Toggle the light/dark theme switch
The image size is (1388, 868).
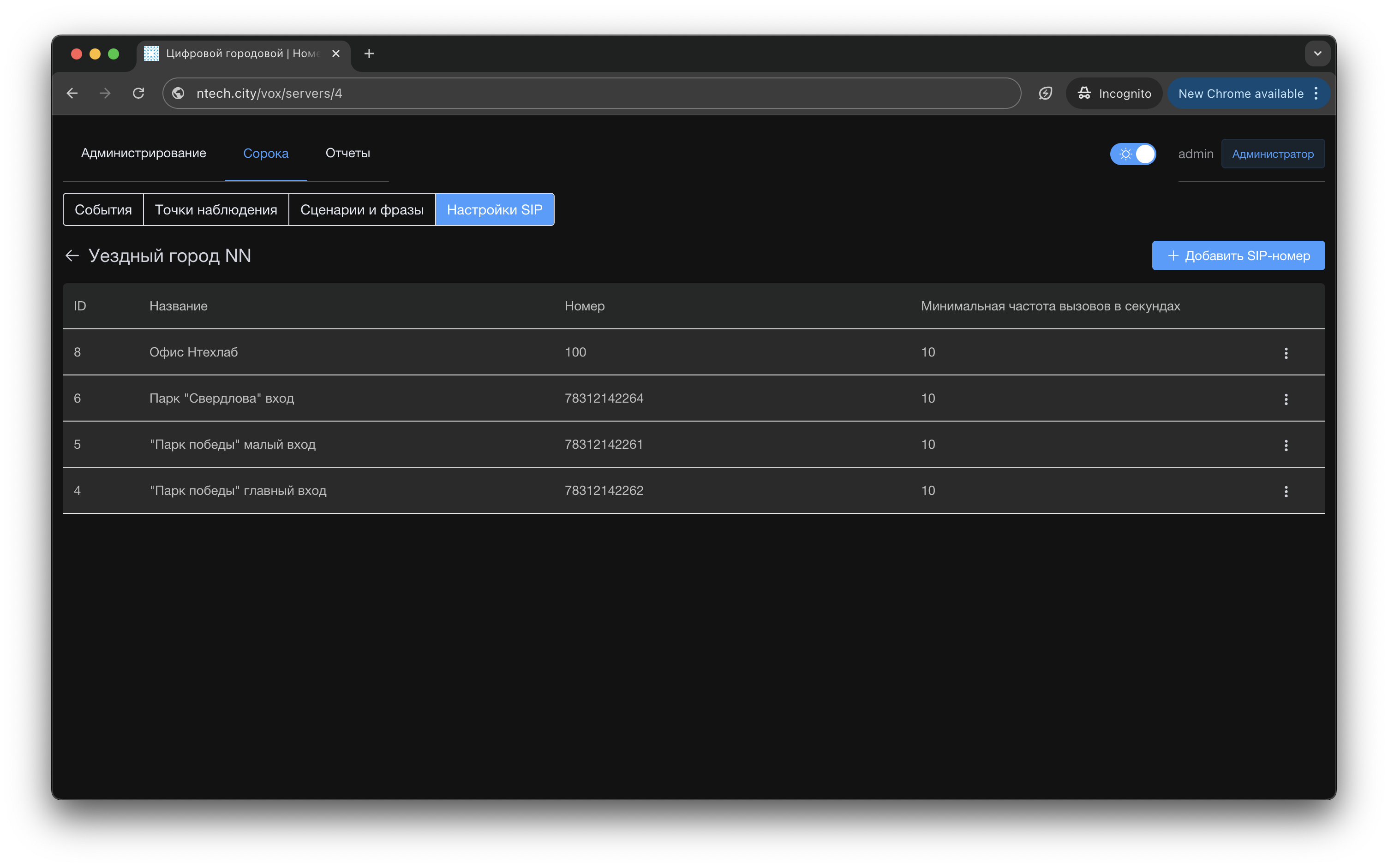point(1132,154)
